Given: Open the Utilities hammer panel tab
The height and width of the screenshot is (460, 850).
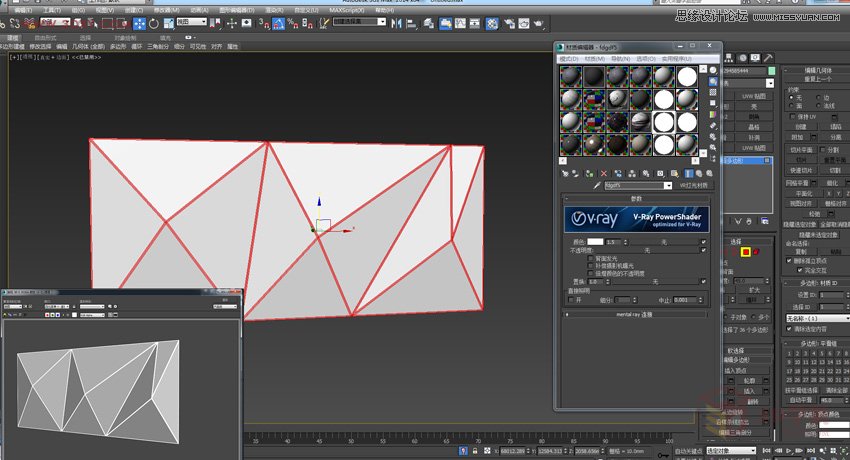Looking at the screenshot, I should [x=768, y=57].
